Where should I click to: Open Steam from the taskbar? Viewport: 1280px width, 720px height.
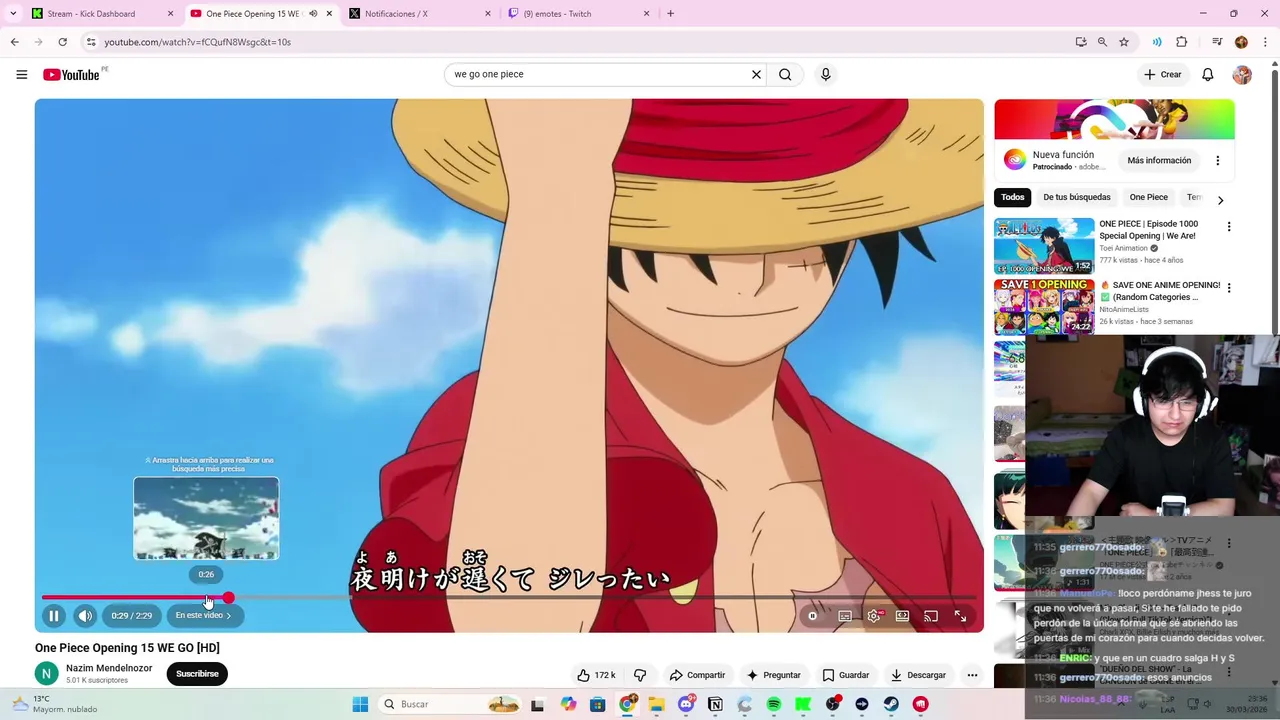tap(891, 704)
